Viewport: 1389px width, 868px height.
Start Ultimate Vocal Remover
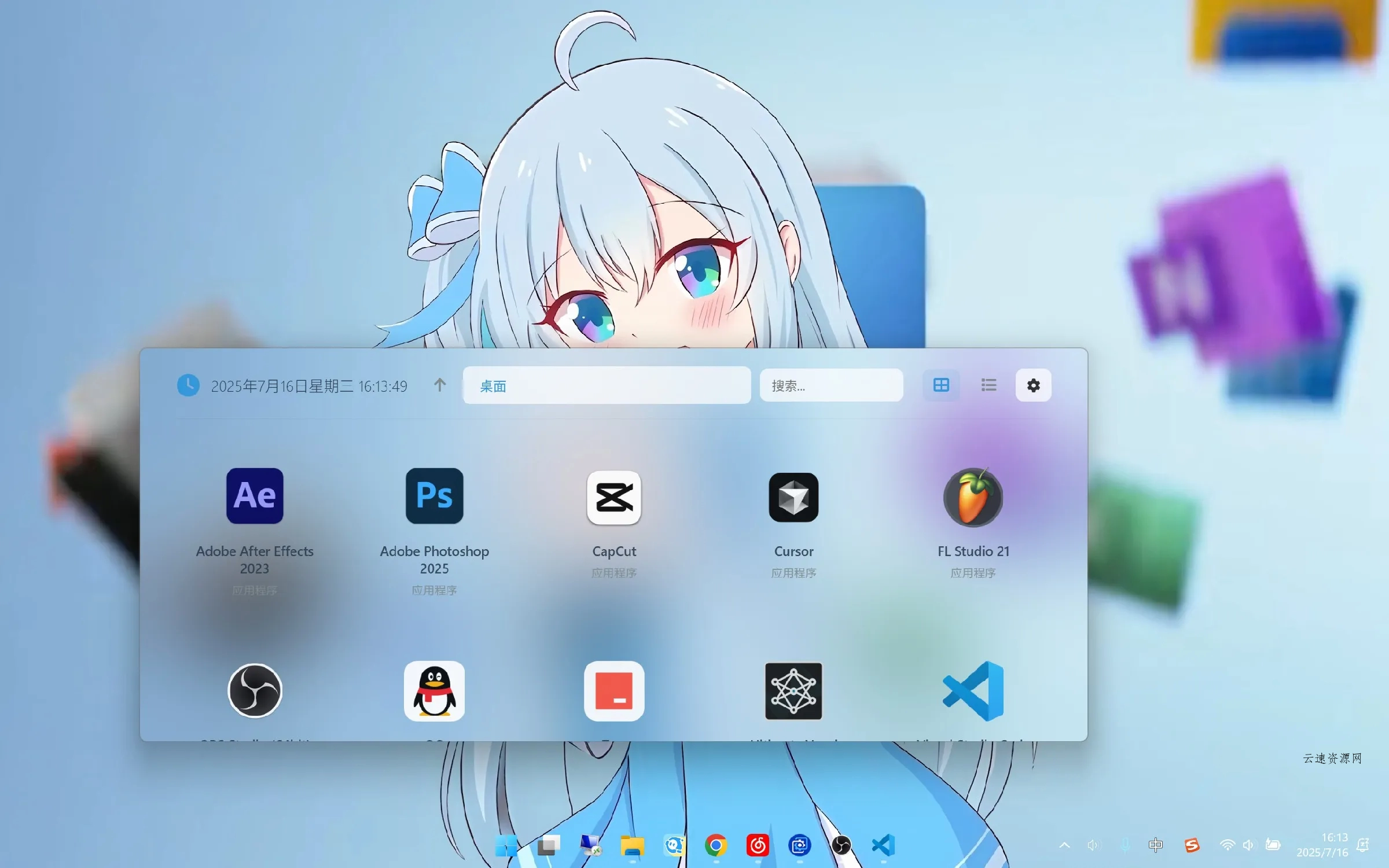pyautogui.click(x=793, y=690)
